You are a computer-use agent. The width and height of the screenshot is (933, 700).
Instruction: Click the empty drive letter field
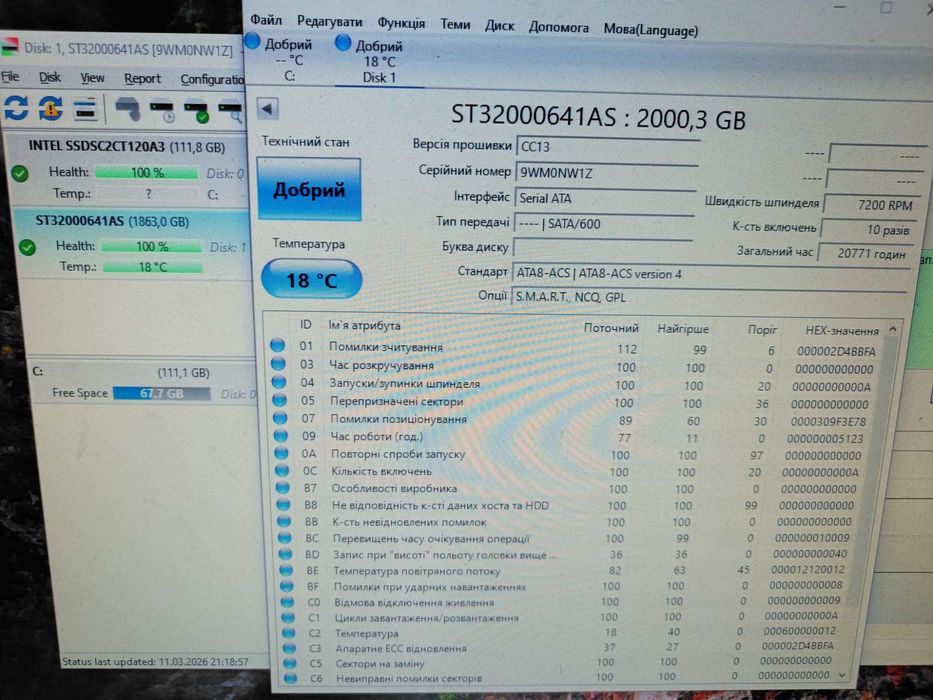[603, 248]
